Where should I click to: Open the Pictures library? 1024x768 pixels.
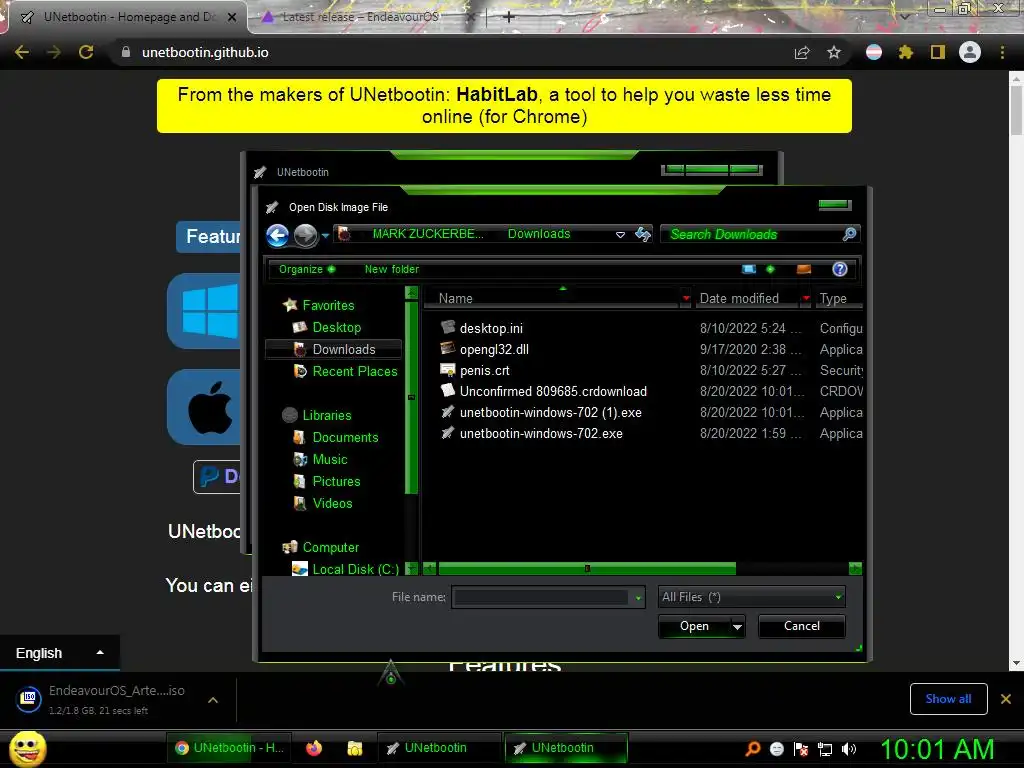(x=336, y=481)
